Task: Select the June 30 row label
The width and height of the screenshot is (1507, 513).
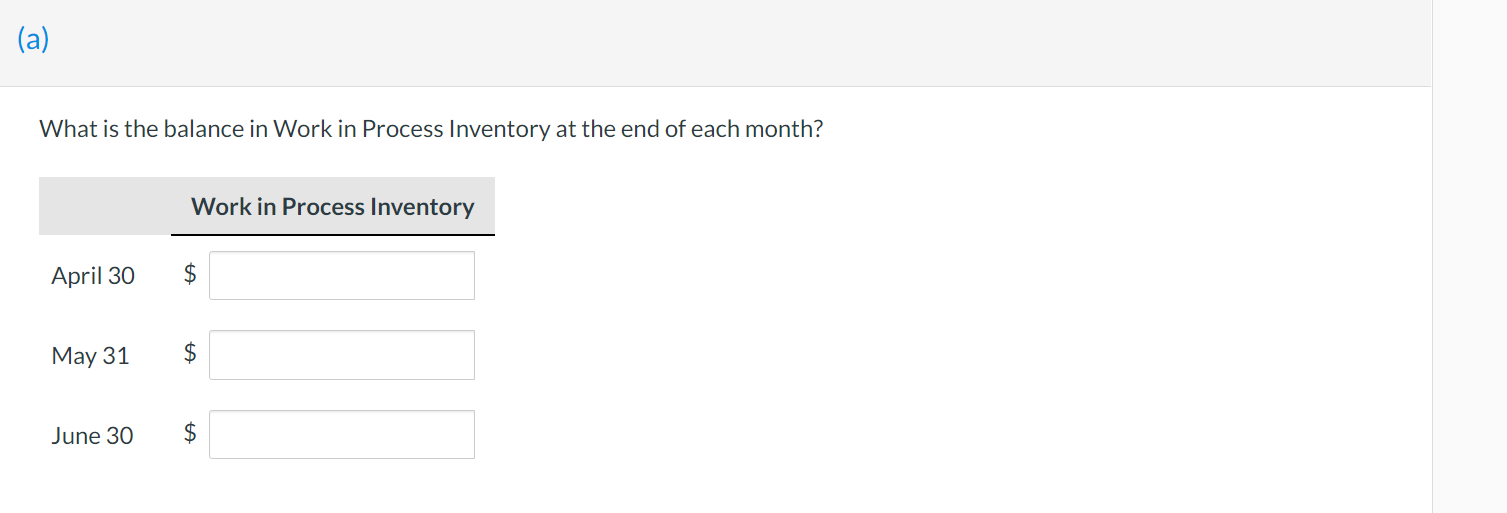Action: 92,435
